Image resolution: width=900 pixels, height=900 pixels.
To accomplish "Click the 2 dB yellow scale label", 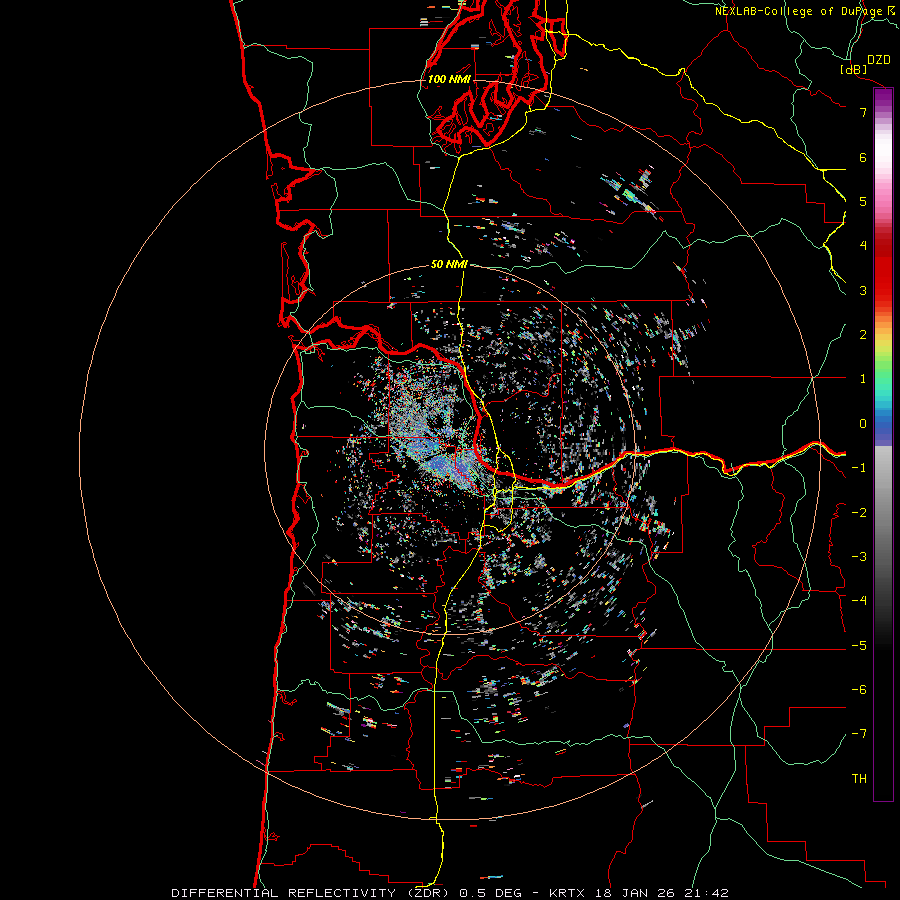I will tap(863, 335).
